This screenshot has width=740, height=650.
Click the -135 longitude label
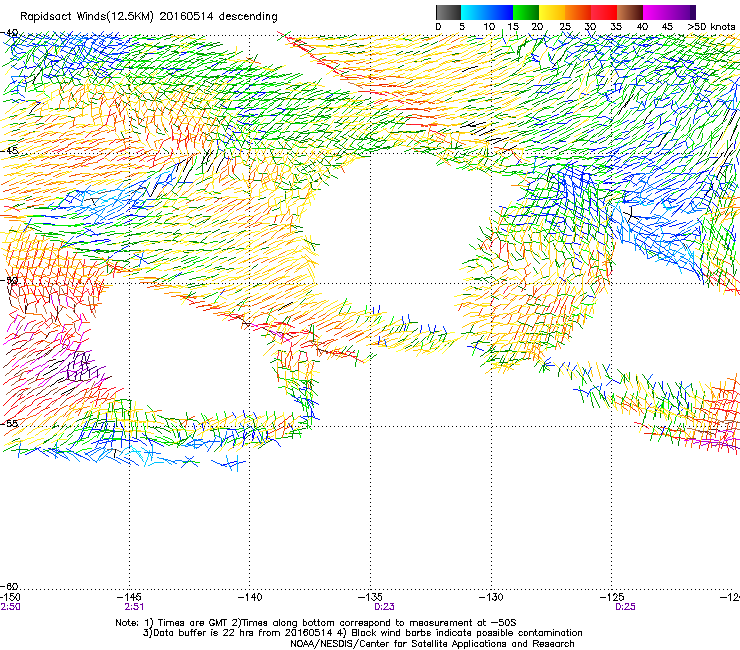[x=370, y=598]
